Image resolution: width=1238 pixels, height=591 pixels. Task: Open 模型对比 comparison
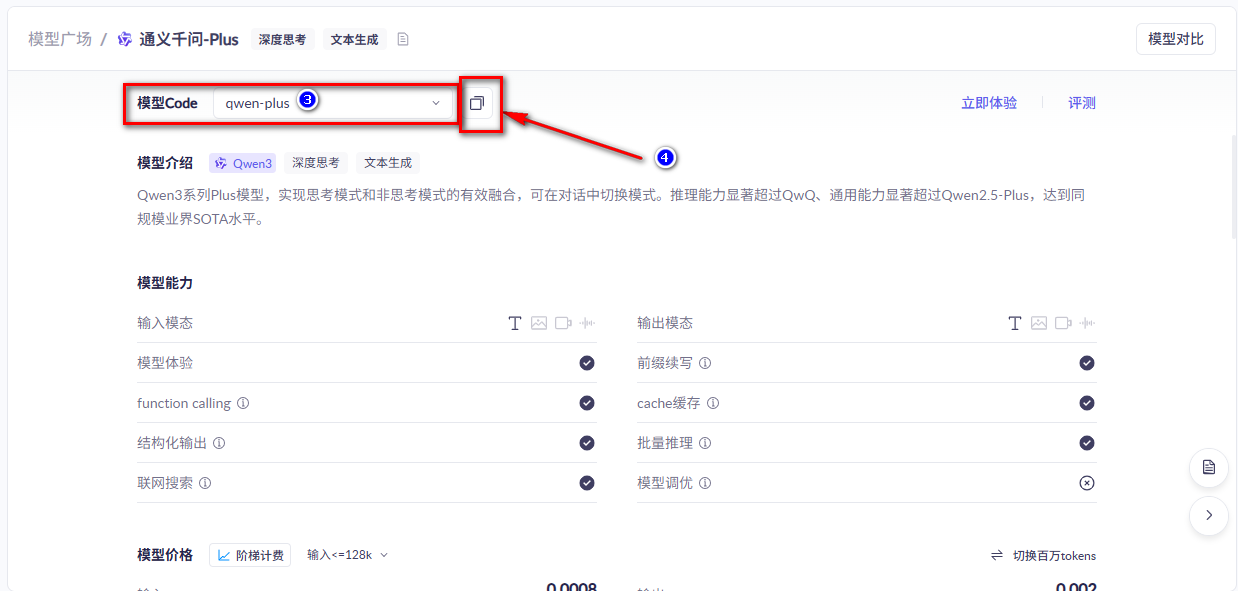click(1175, 39)
